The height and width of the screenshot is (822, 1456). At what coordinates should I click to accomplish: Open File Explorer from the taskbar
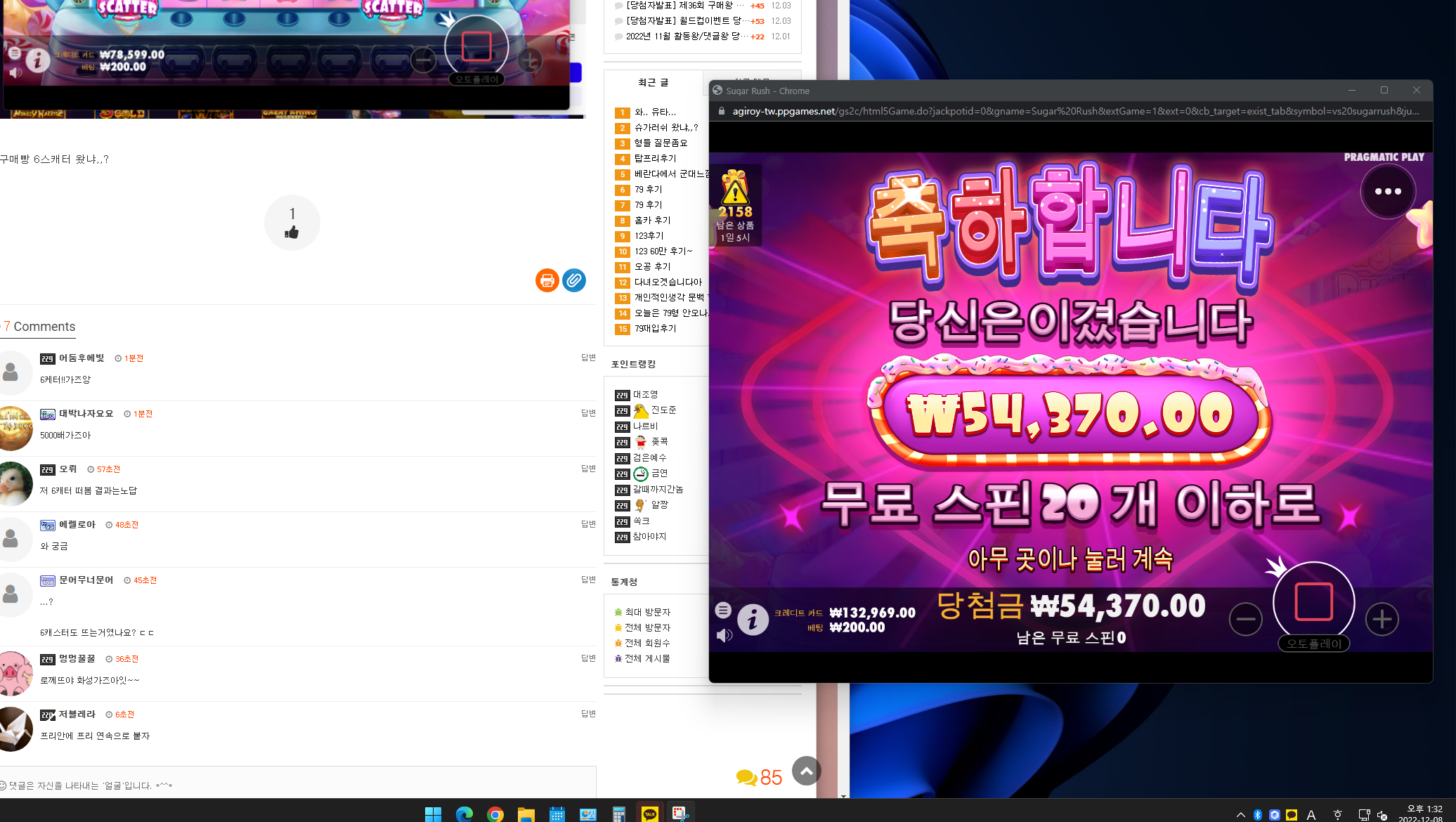tap(526, 814)
